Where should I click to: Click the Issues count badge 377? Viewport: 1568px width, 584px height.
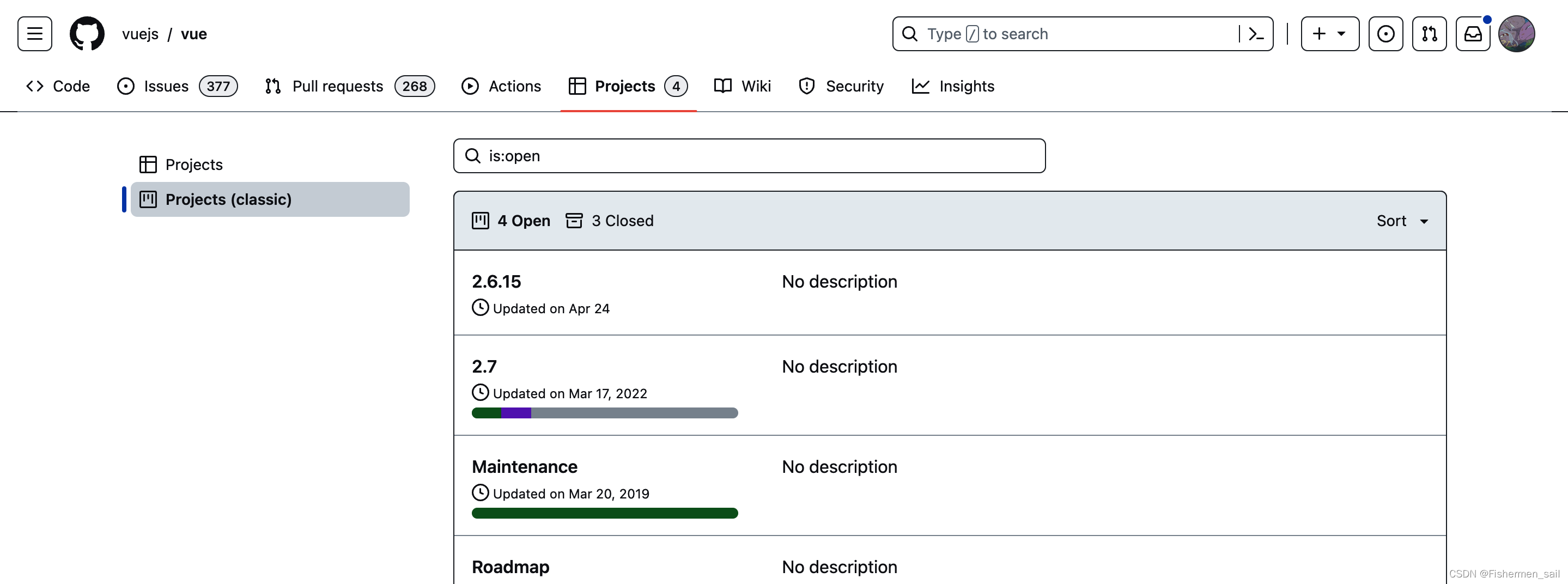(218, 86)
